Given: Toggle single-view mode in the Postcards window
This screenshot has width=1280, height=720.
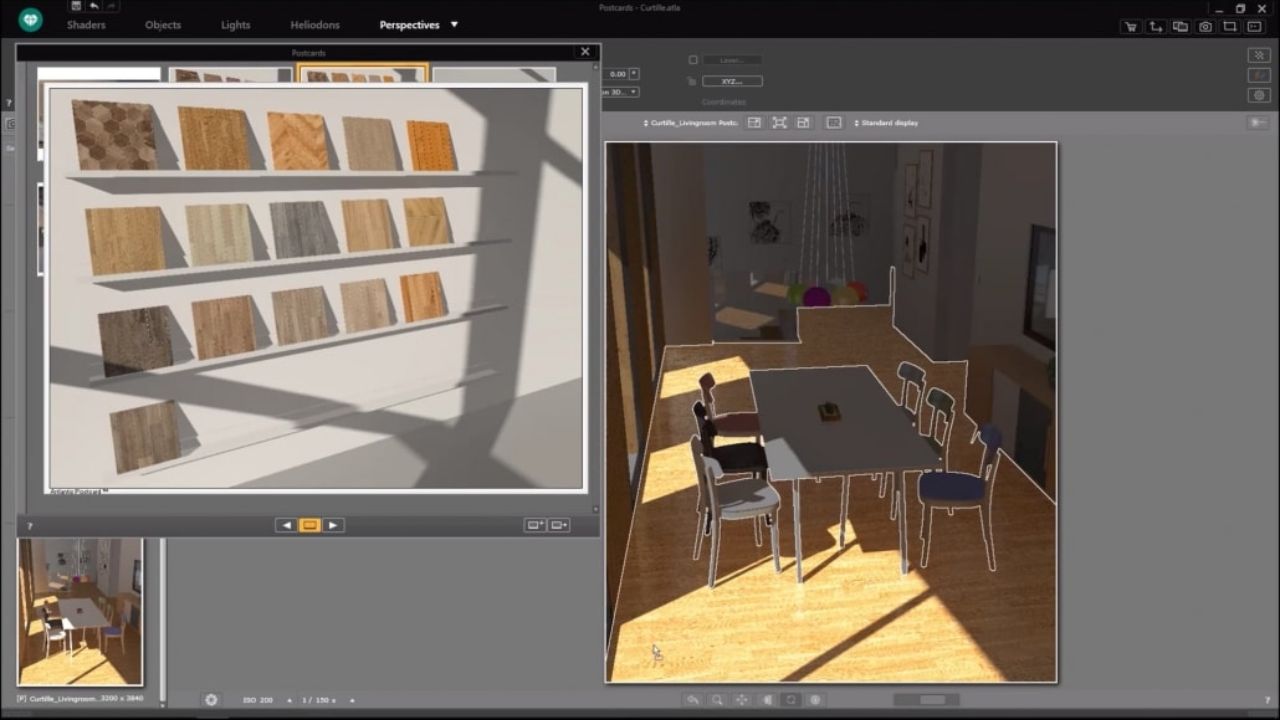Looking at the screenshot, I should tap(309, 525).
